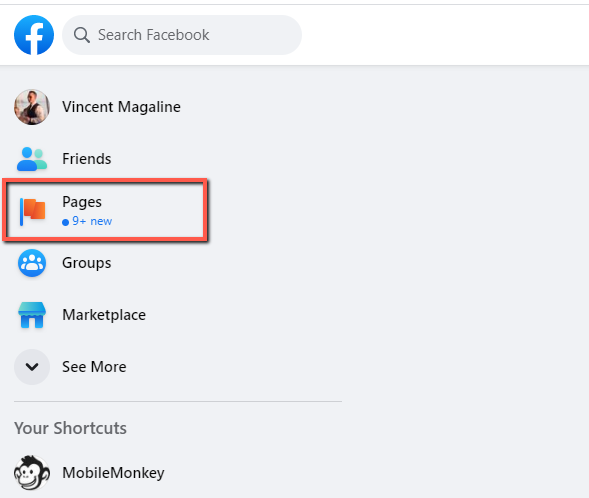Click the blue new-notifications dot under Pages

click(x=65, y=222)
